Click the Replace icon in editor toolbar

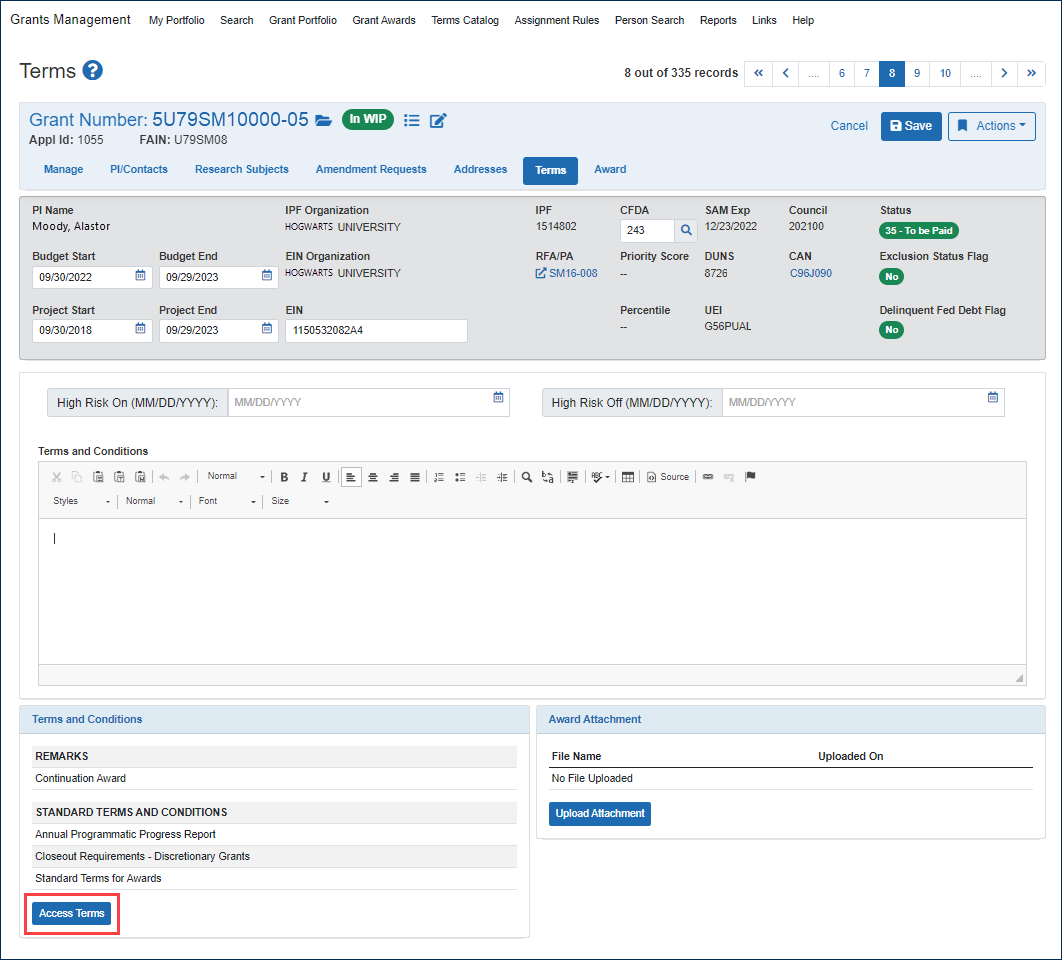click(547, 477)
